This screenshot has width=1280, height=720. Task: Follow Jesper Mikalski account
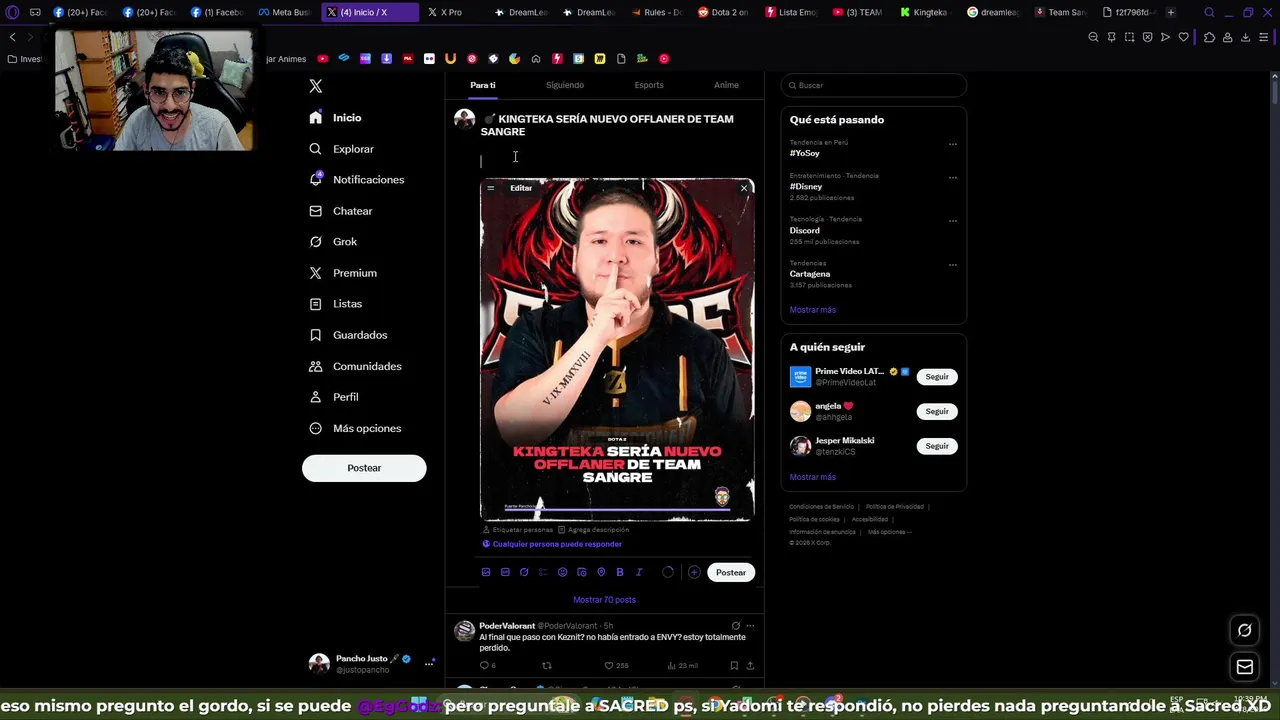coord(937,446)
